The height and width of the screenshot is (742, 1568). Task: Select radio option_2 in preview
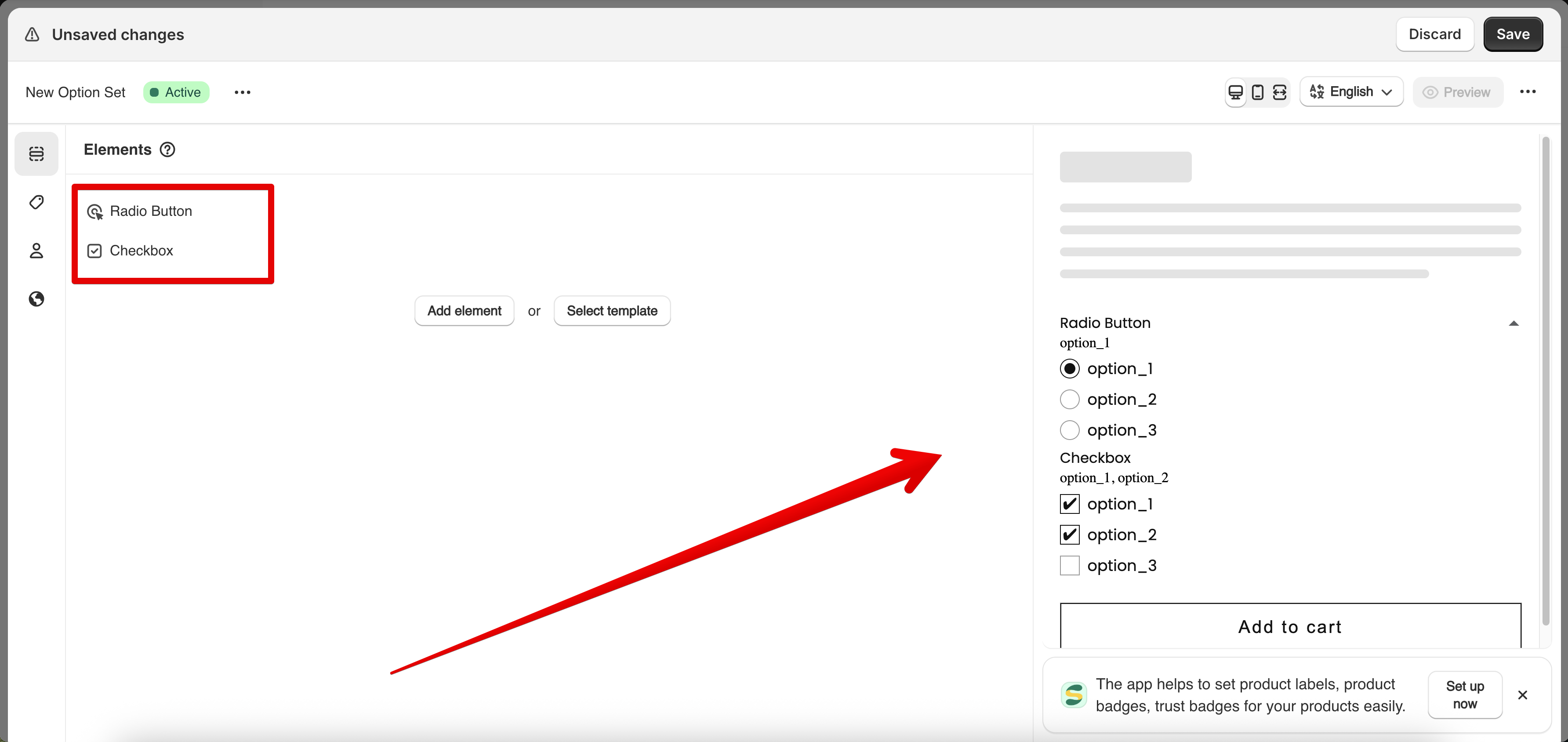click(1070, 399)
